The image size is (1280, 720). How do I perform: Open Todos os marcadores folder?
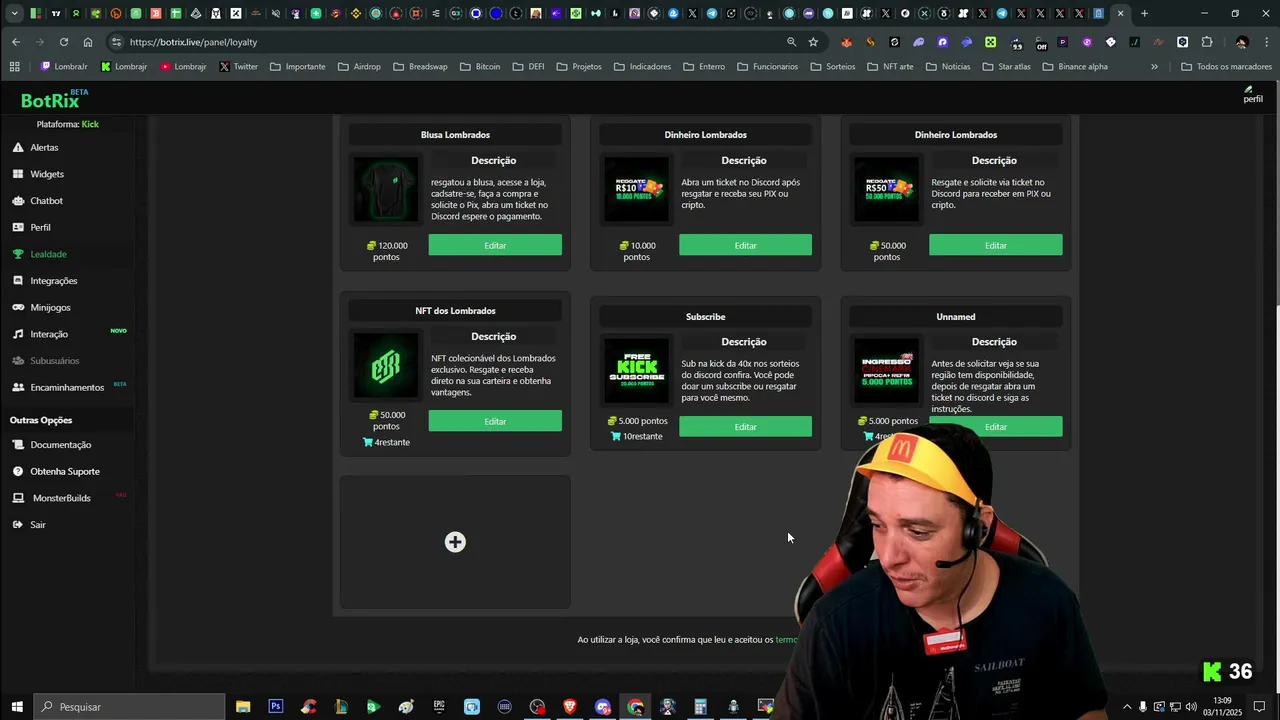1226,67
